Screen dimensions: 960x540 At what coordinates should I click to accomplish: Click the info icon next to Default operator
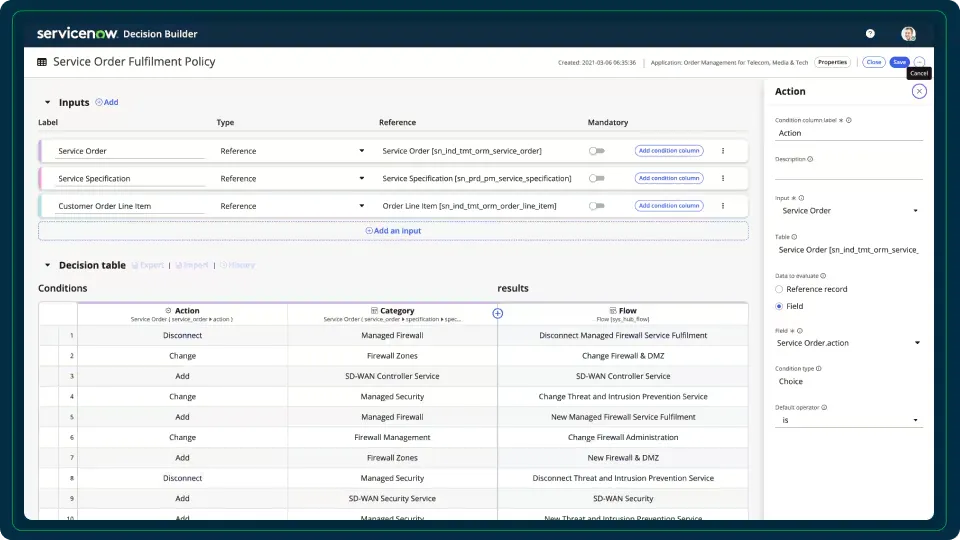(x=824, y=407)
